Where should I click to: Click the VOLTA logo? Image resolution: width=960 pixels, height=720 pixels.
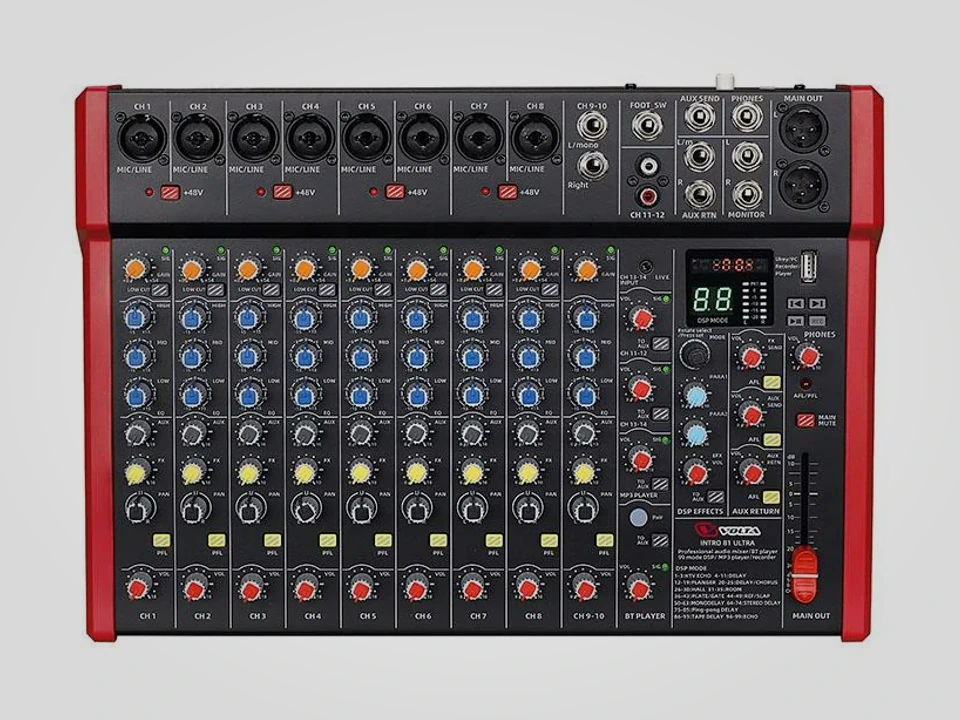point(728,530)
